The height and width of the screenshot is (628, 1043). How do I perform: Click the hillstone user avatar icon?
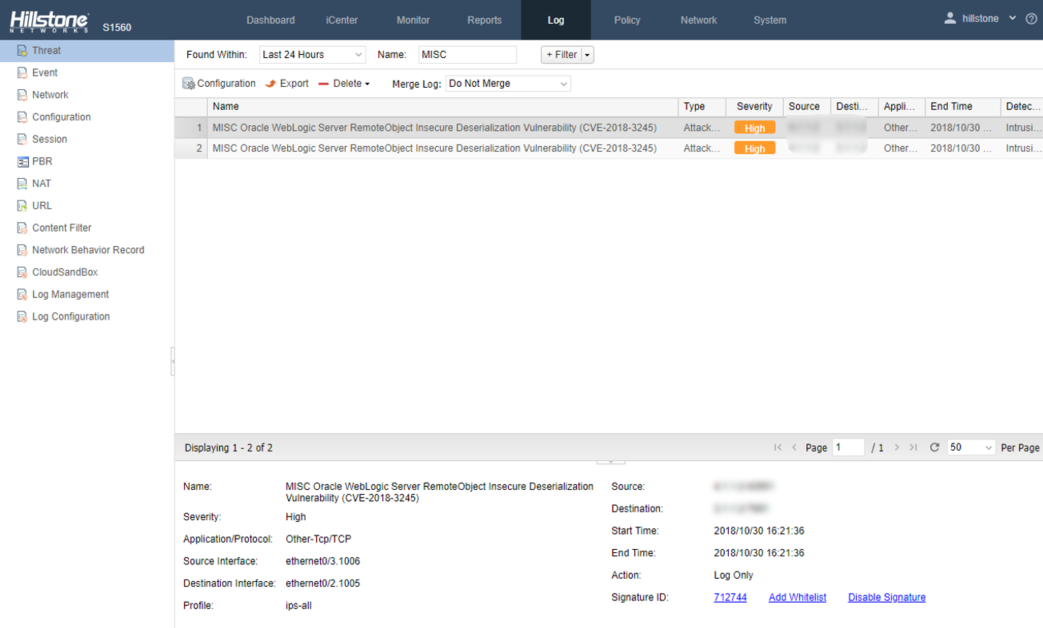pos(950,19)
